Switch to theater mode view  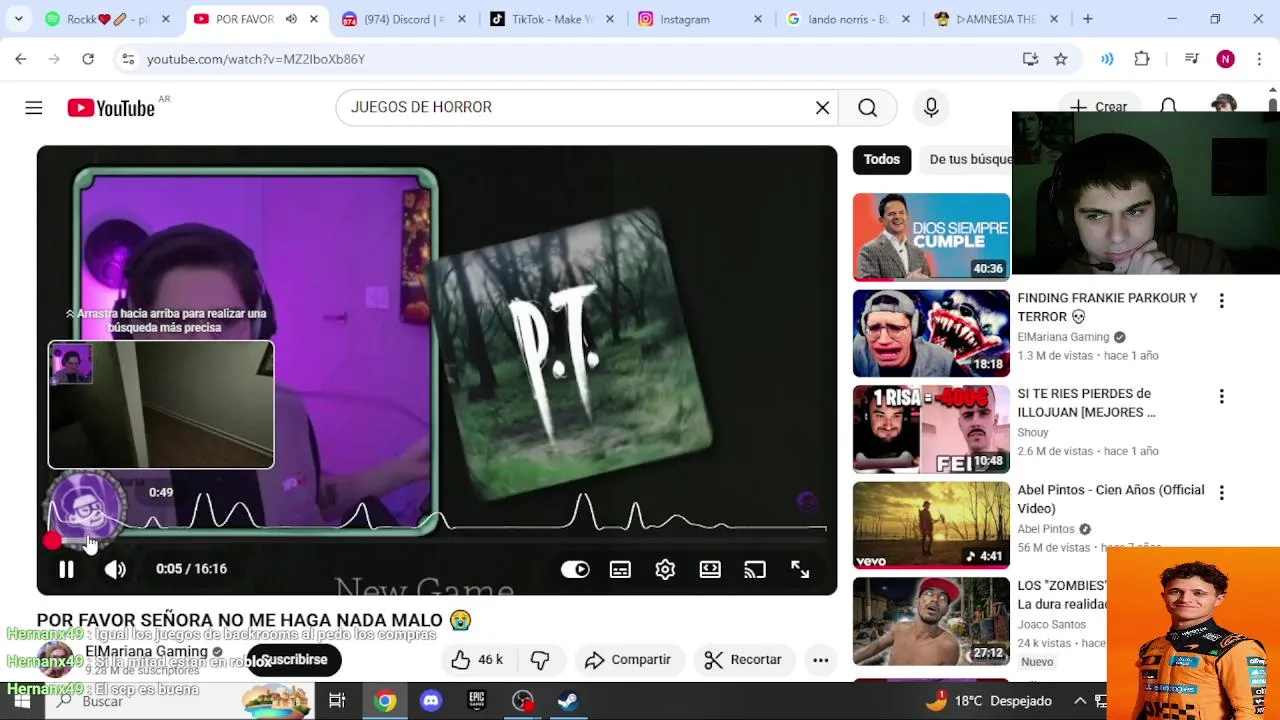pyautogui.click(x=710, y=569)
